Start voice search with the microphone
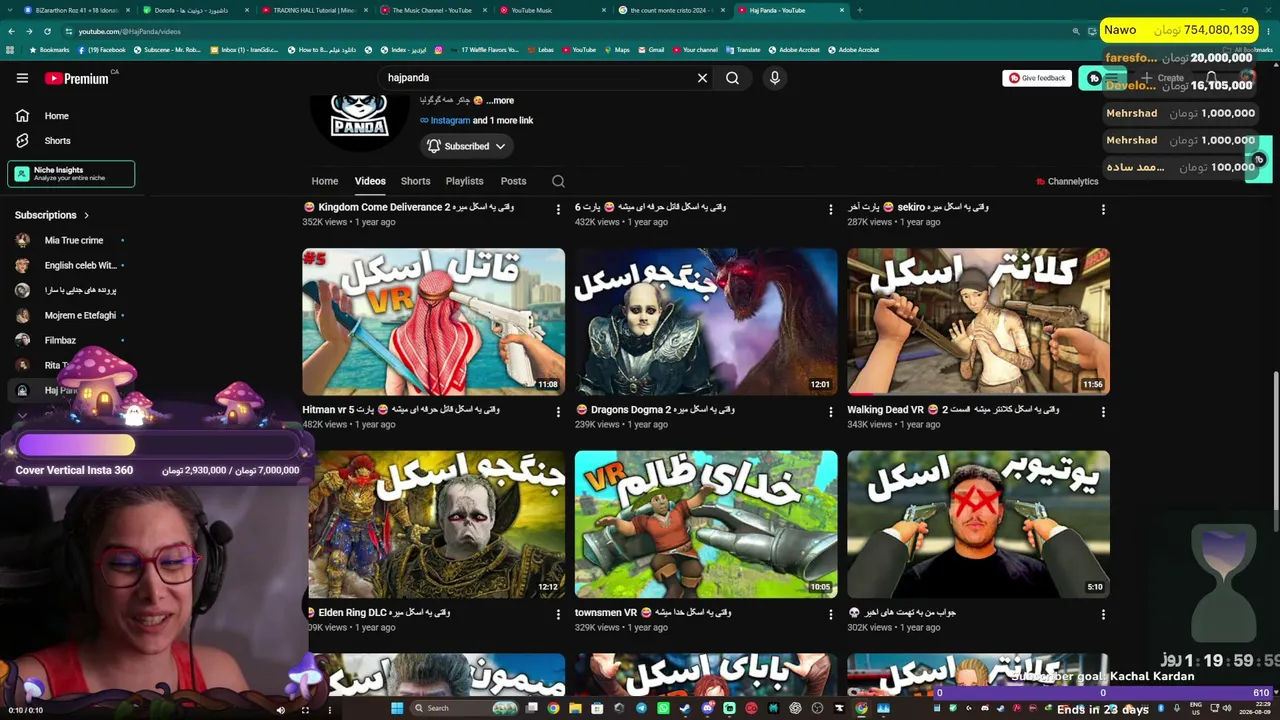 point(774,78)
